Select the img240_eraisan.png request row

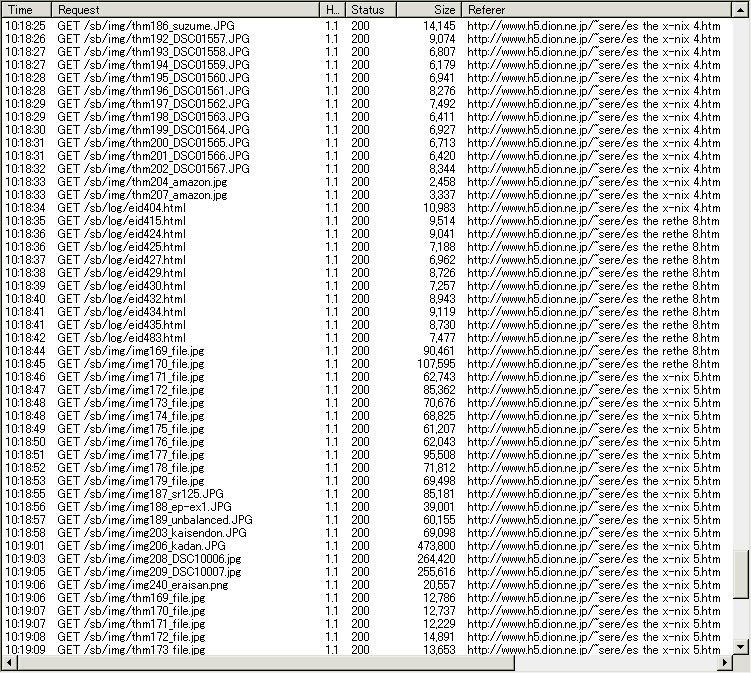(366, 585)
